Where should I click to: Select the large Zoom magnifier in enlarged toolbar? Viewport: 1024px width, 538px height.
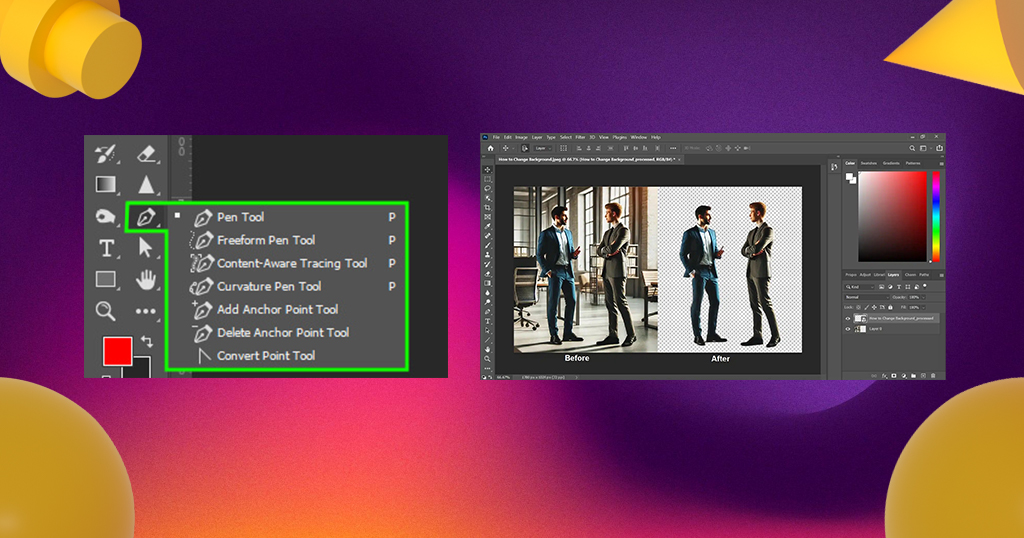[105, 311]
